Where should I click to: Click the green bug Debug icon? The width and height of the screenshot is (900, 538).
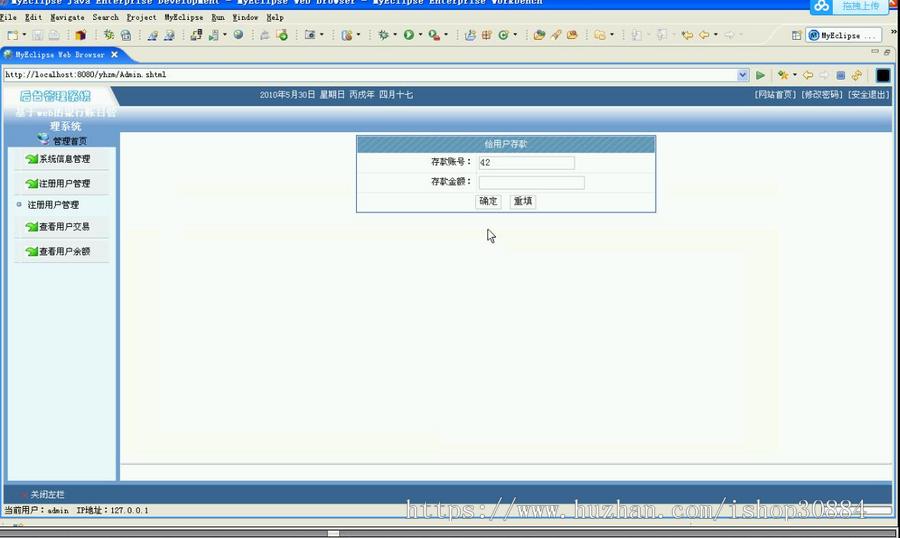click(x=383, y=35)
